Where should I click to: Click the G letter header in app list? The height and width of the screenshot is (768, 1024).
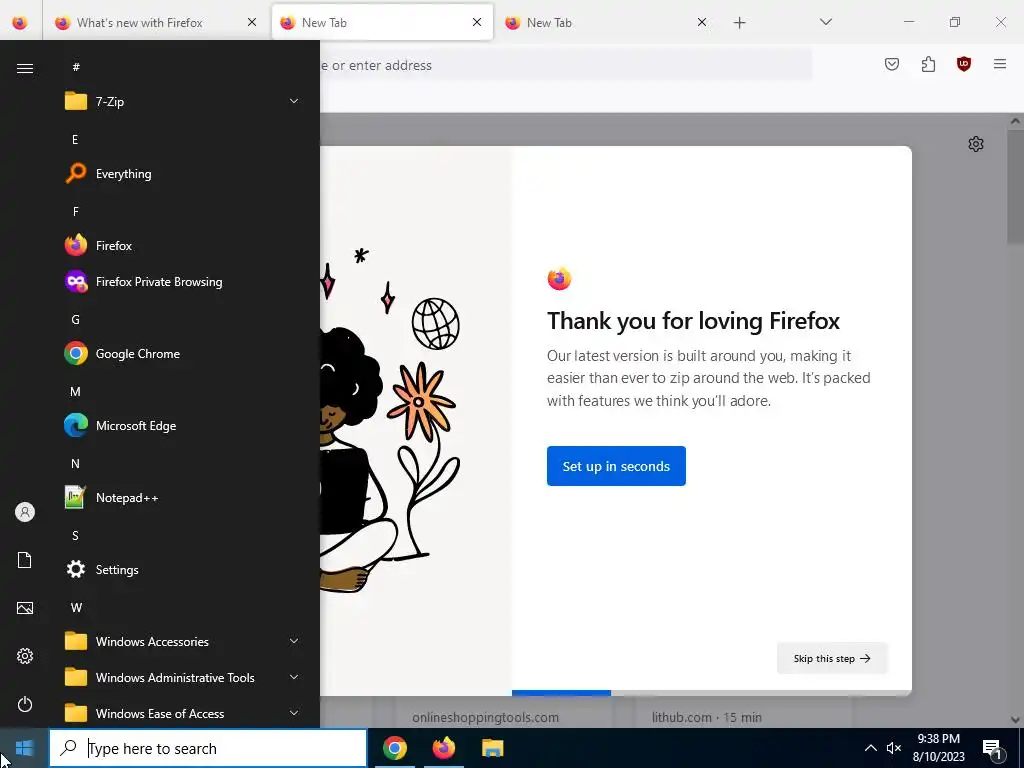[x=76, y=319]
